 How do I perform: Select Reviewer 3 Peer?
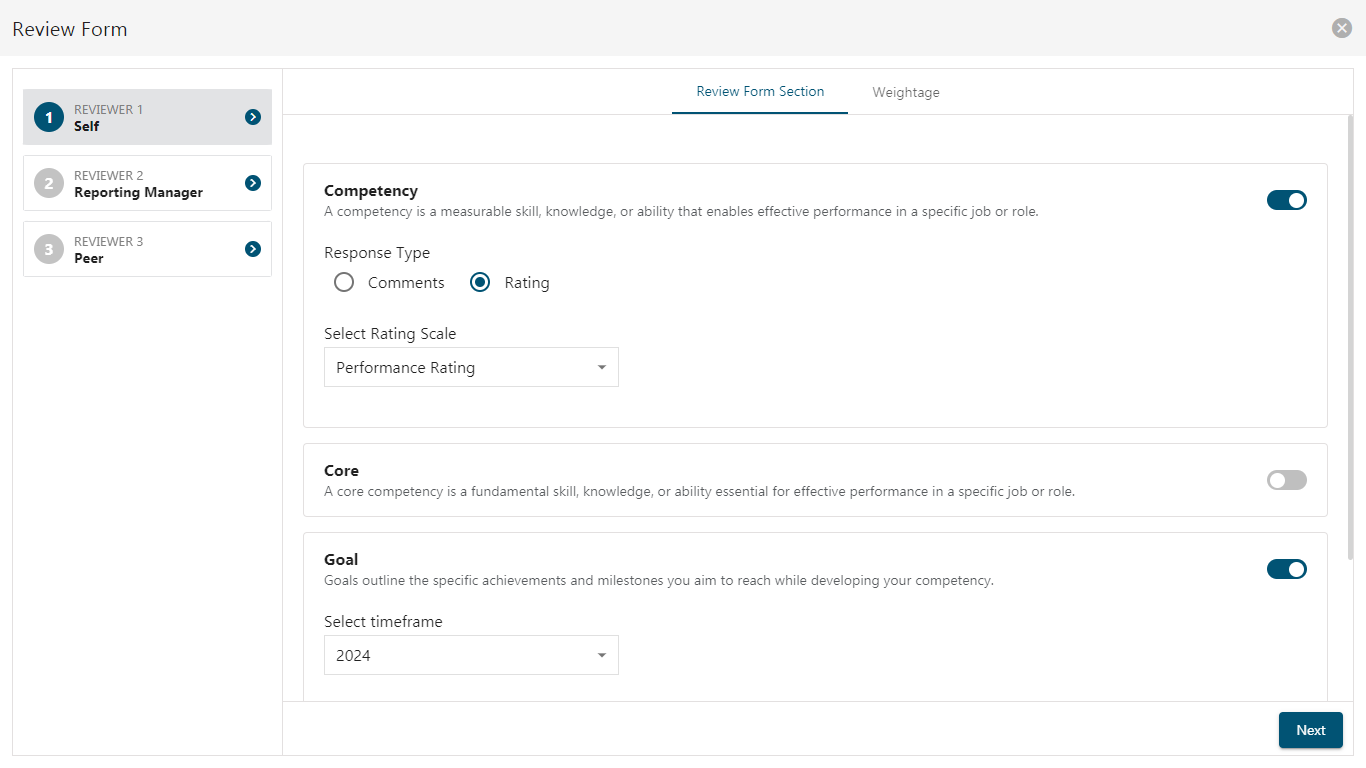147,249
